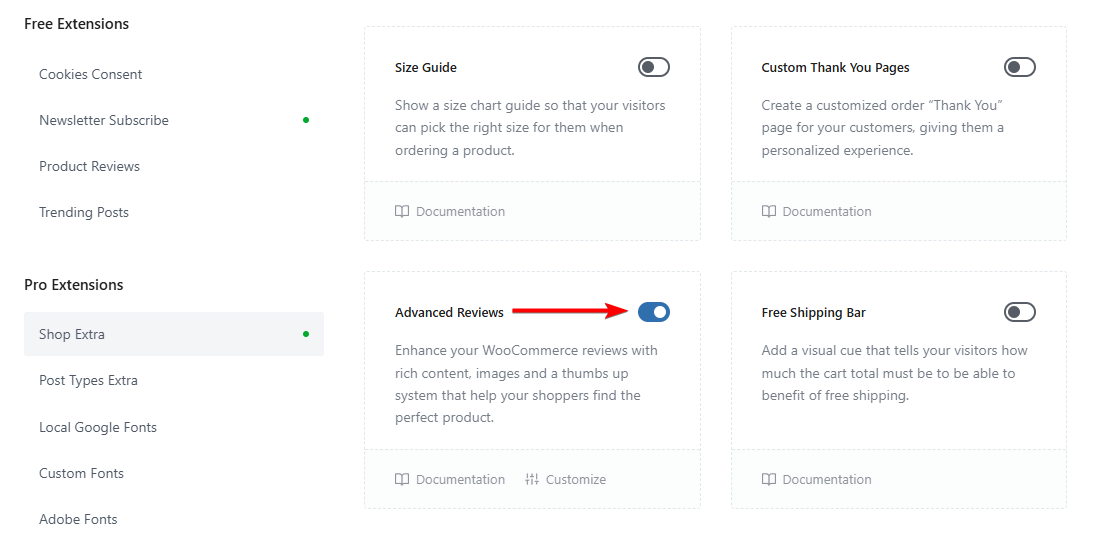Viewport: 1095px width, 535px height.
Task: Select Shop Extra under Pro Extensions
Action: tap(72, 334)
